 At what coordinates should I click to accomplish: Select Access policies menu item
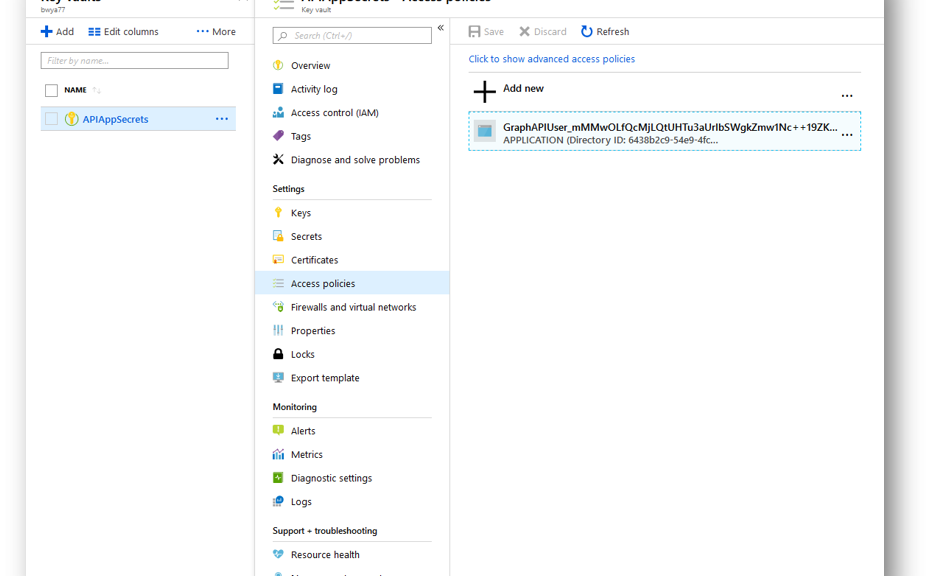[x=352, y=283]
